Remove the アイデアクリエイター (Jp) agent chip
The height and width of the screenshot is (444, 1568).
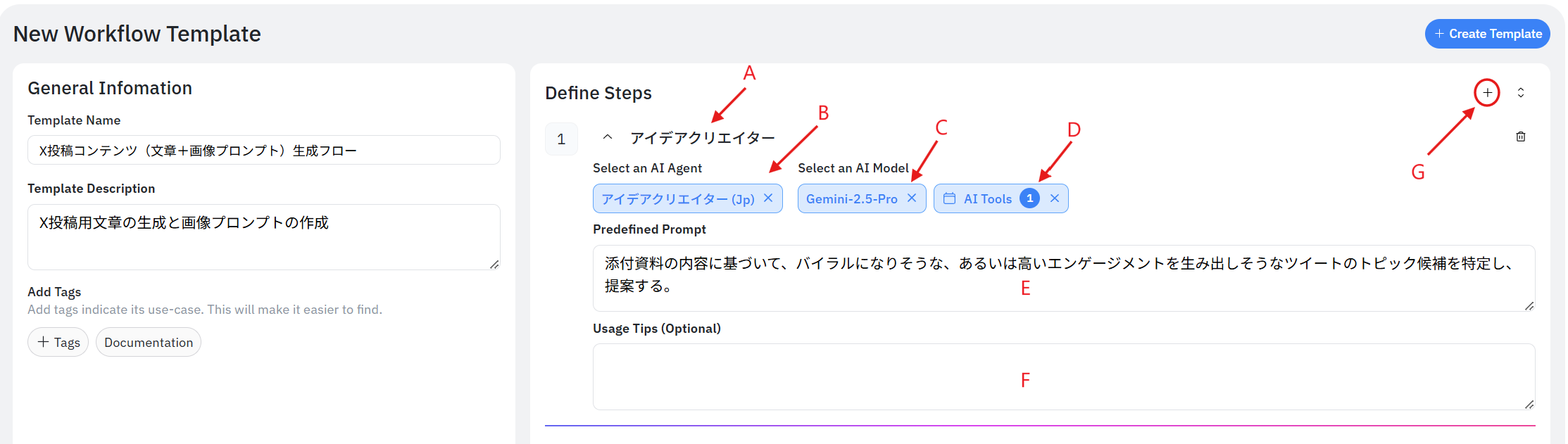tap(768, 198)
